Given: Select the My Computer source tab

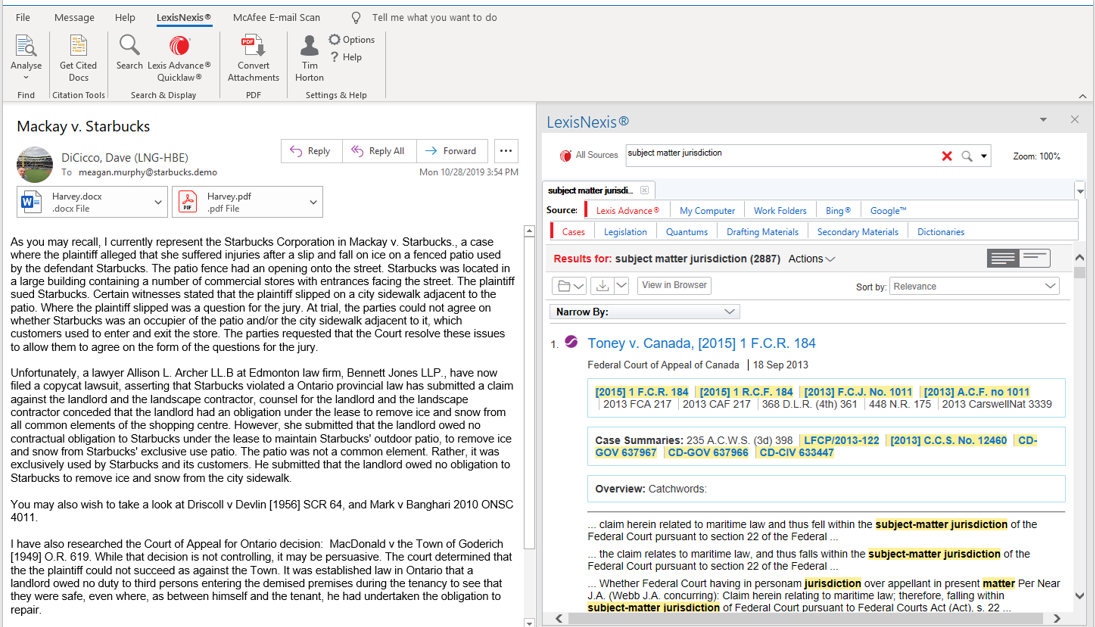Looking at the screenshot, I should click(x=707, y=211).
